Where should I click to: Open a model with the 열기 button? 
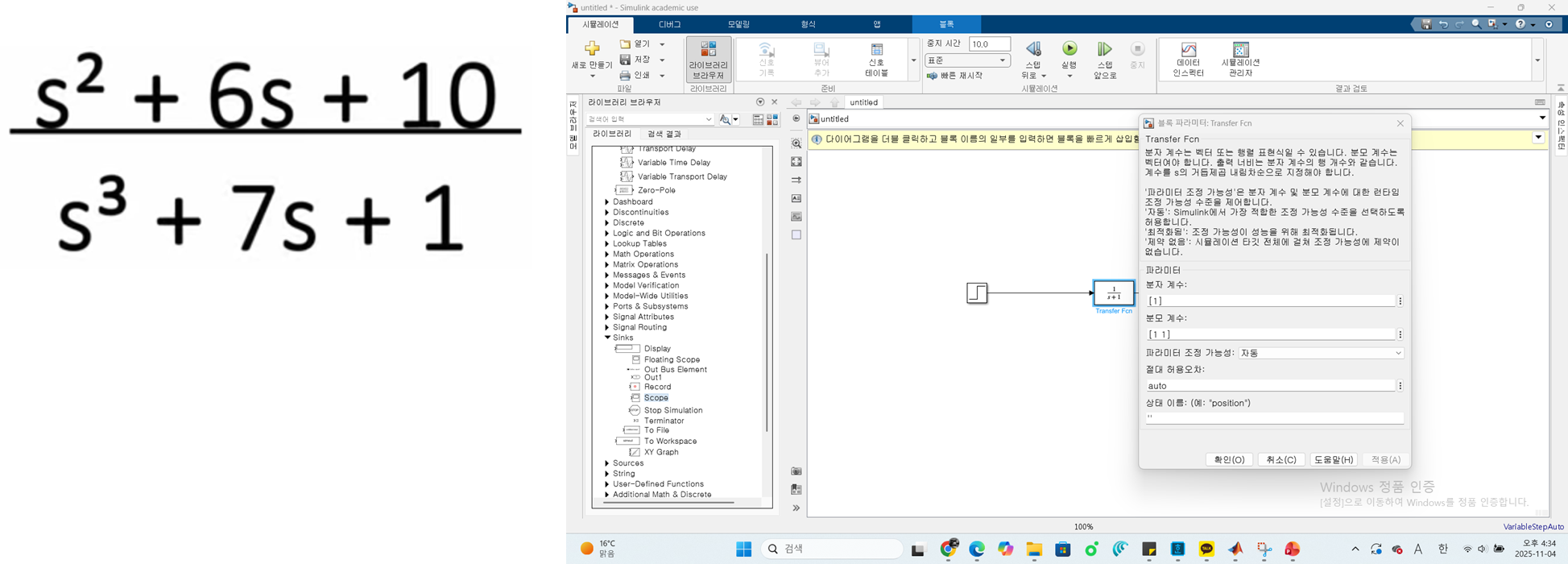[x=635, y=44]
